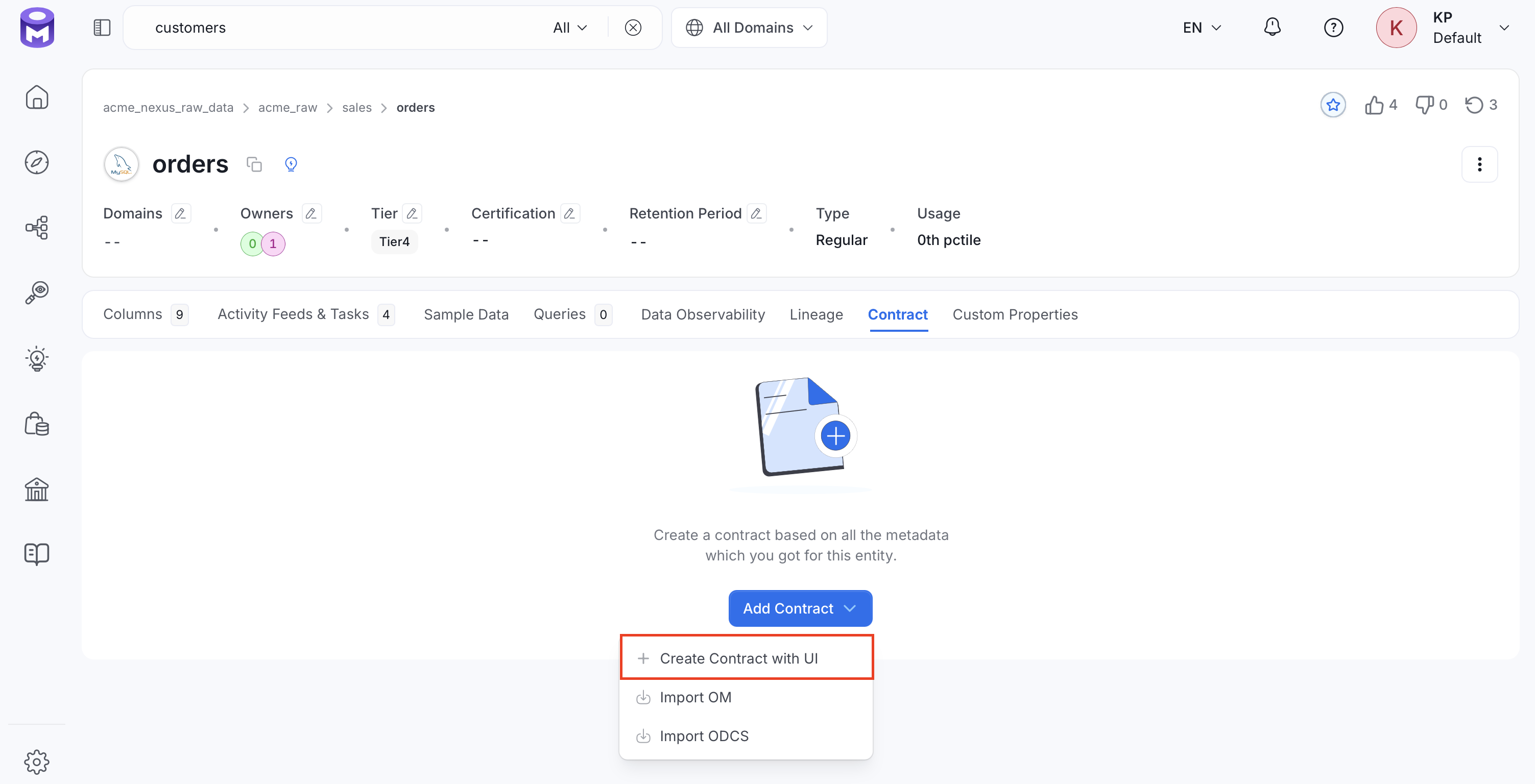Expand the search All filter dropdown
This screenshot has width=1535, height=784.
pos(570,28)
